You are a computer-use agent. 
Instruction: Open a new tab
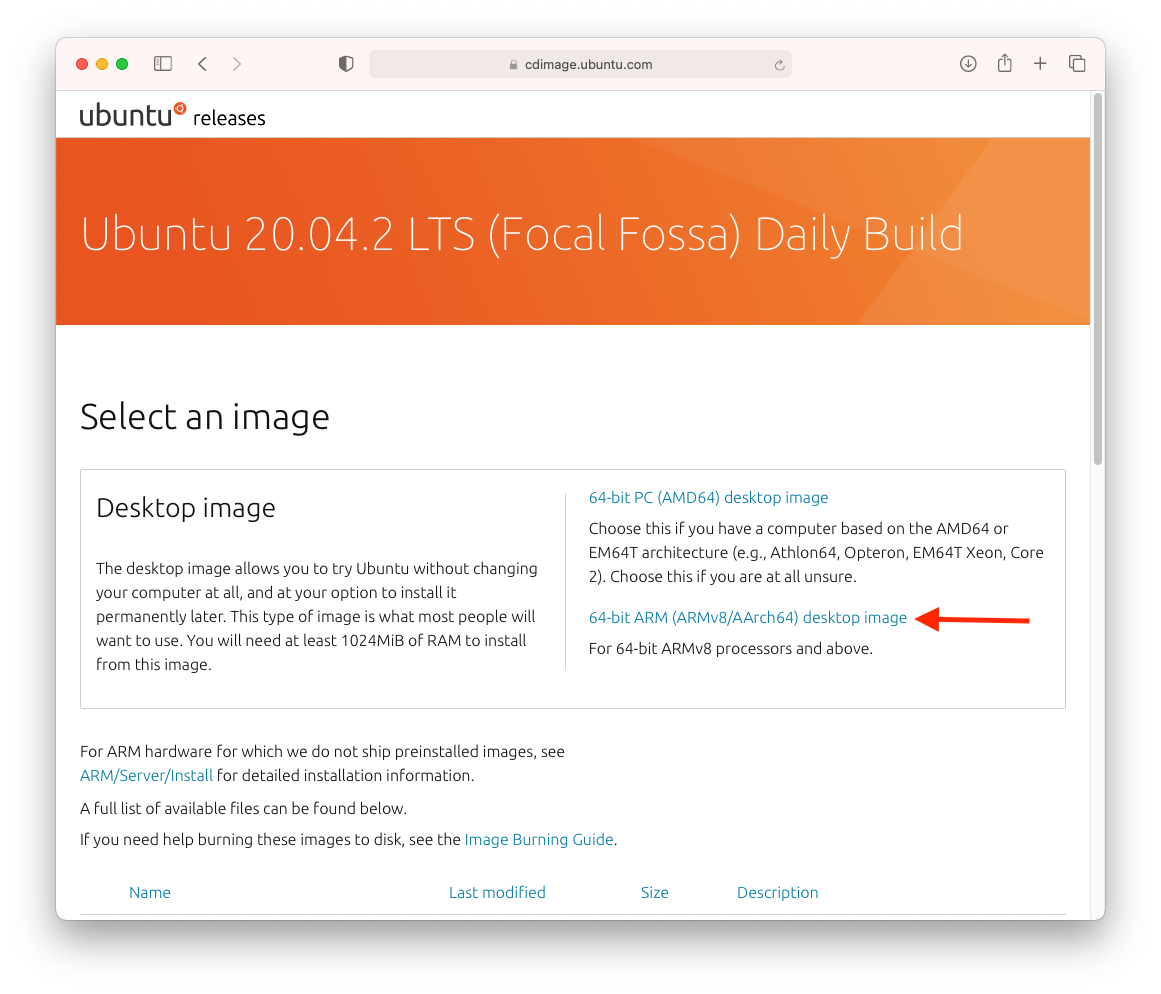[1040, 64]
